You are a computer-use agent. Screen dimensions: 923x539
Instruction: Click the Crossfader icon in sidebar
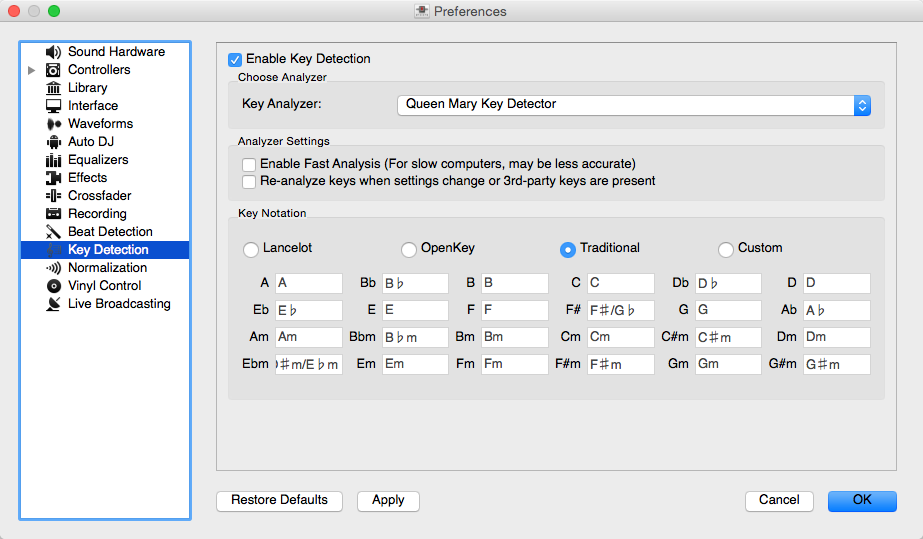53,196
